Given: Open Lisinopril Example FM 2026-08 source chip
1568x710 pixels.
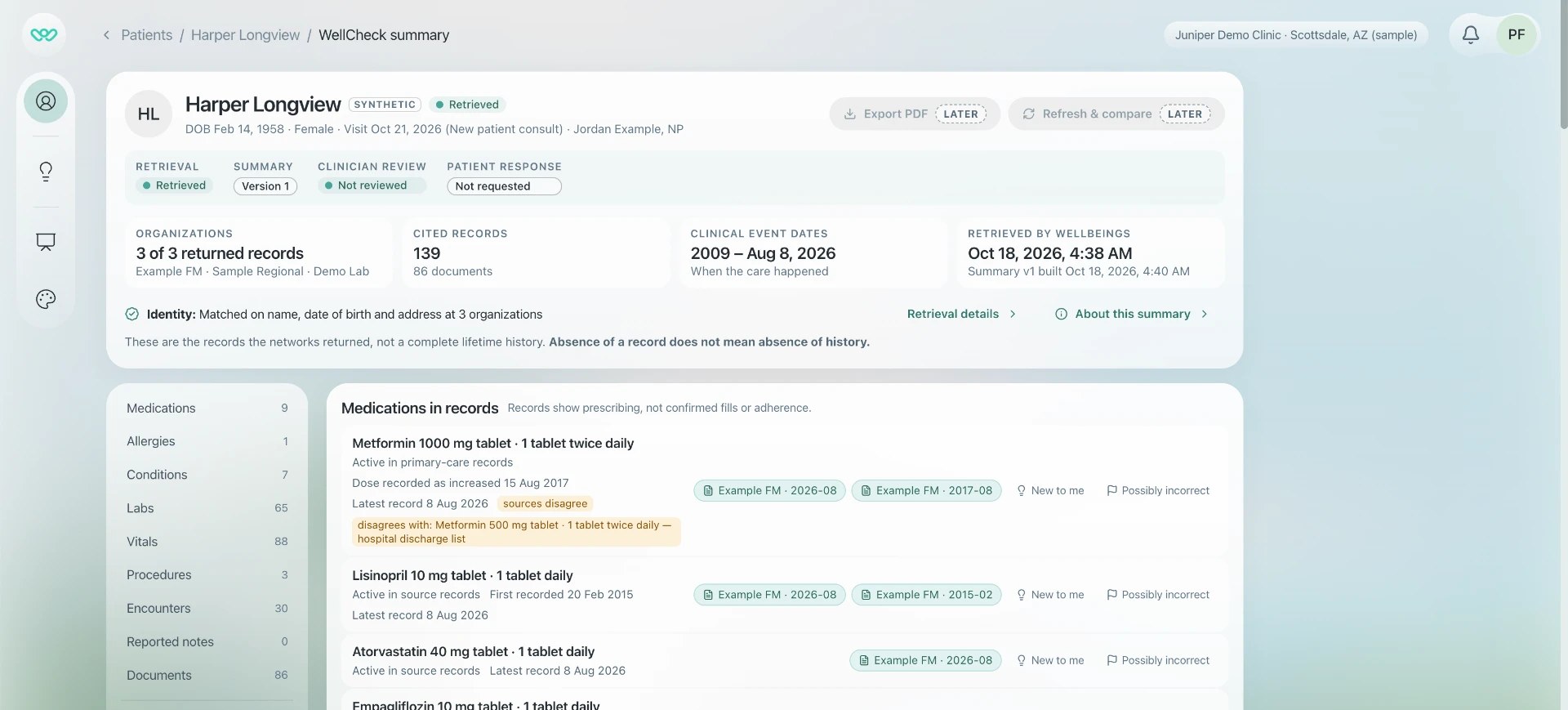Looking at the screenshot, I should (x=769, y=595).
